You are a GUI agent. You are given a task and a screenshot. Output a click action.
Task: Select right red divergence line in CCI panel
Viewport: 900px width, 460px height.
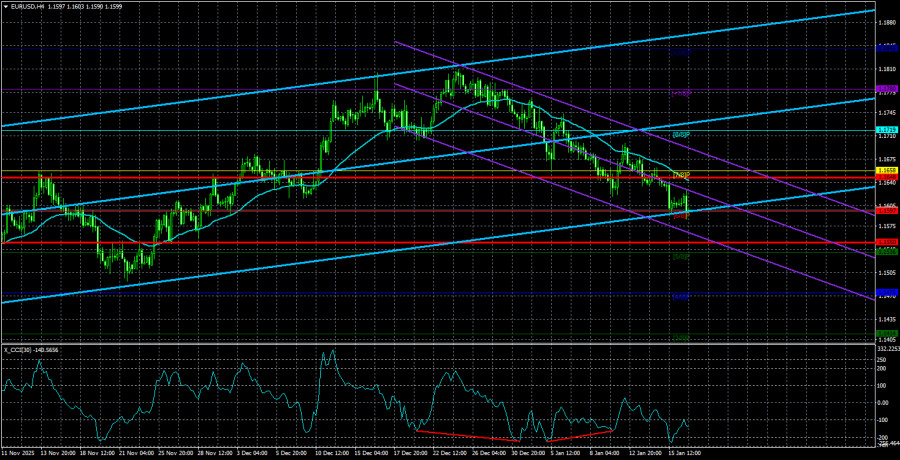tap(578, 435)
